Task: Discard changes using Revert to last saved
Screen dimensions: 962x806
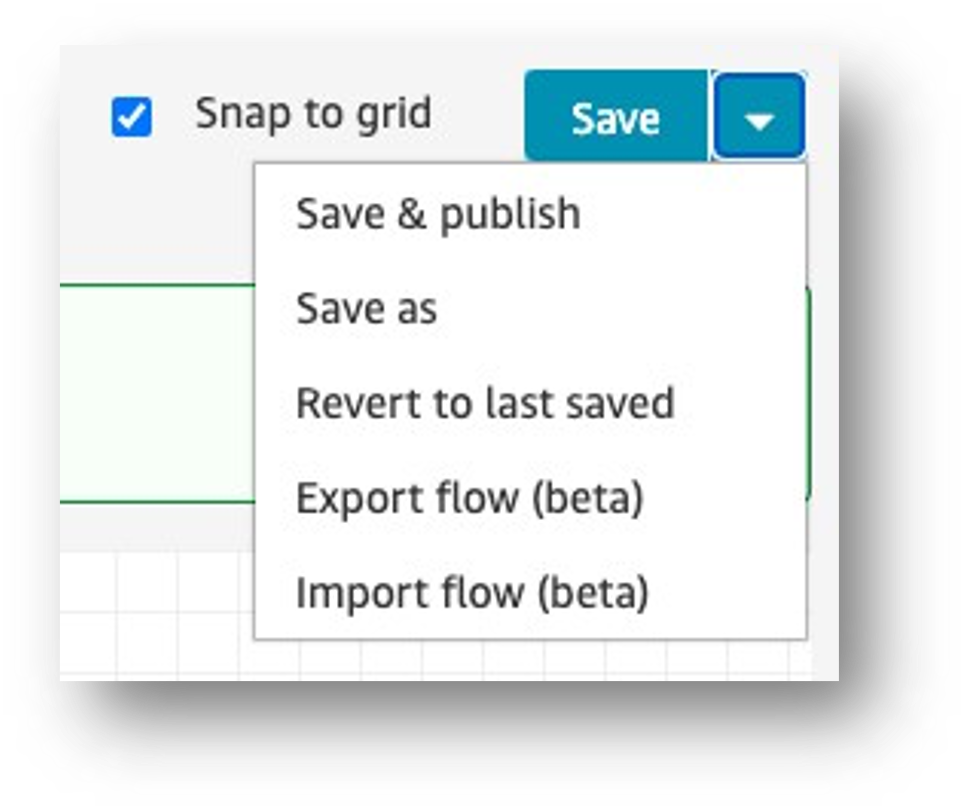Action: (485, 403)
